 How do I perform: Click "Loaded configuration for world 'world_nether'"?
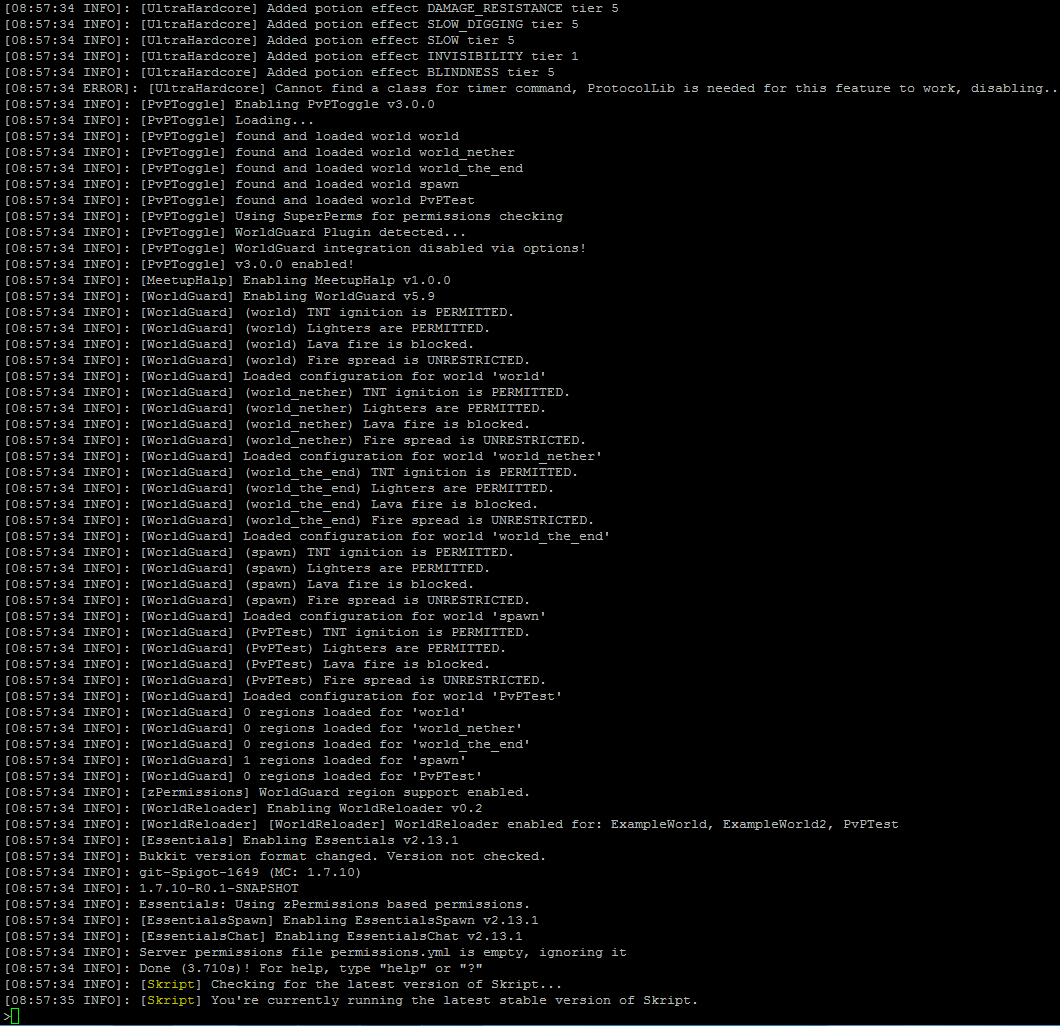point(423,457)
